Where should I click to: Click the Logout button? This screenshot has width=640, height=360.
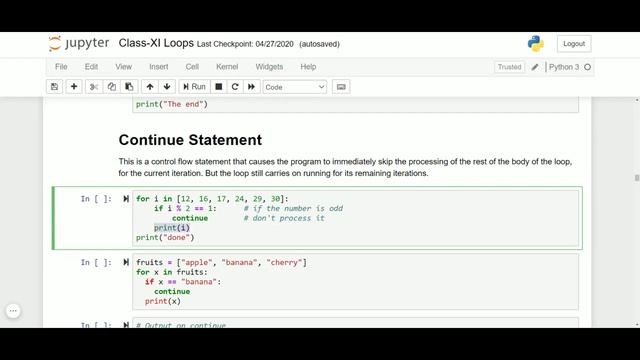(574, 44)
